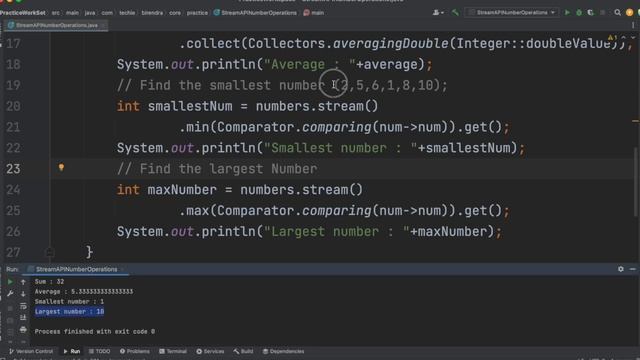Open the Version Control tool window

coord(31,351)
